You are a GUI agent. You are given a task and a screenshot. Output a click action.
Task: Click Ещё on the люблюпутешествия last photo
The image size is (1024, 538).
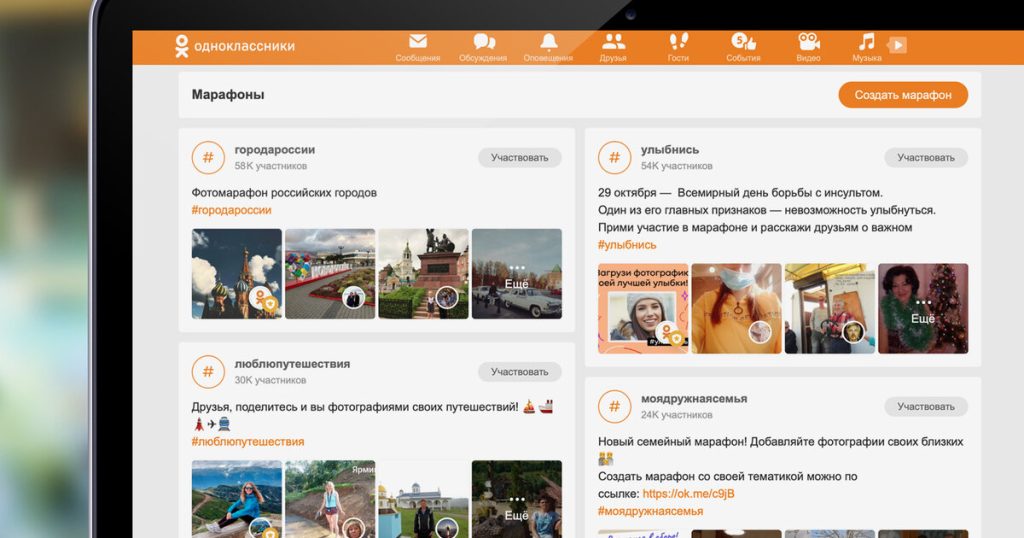(517, 510)
